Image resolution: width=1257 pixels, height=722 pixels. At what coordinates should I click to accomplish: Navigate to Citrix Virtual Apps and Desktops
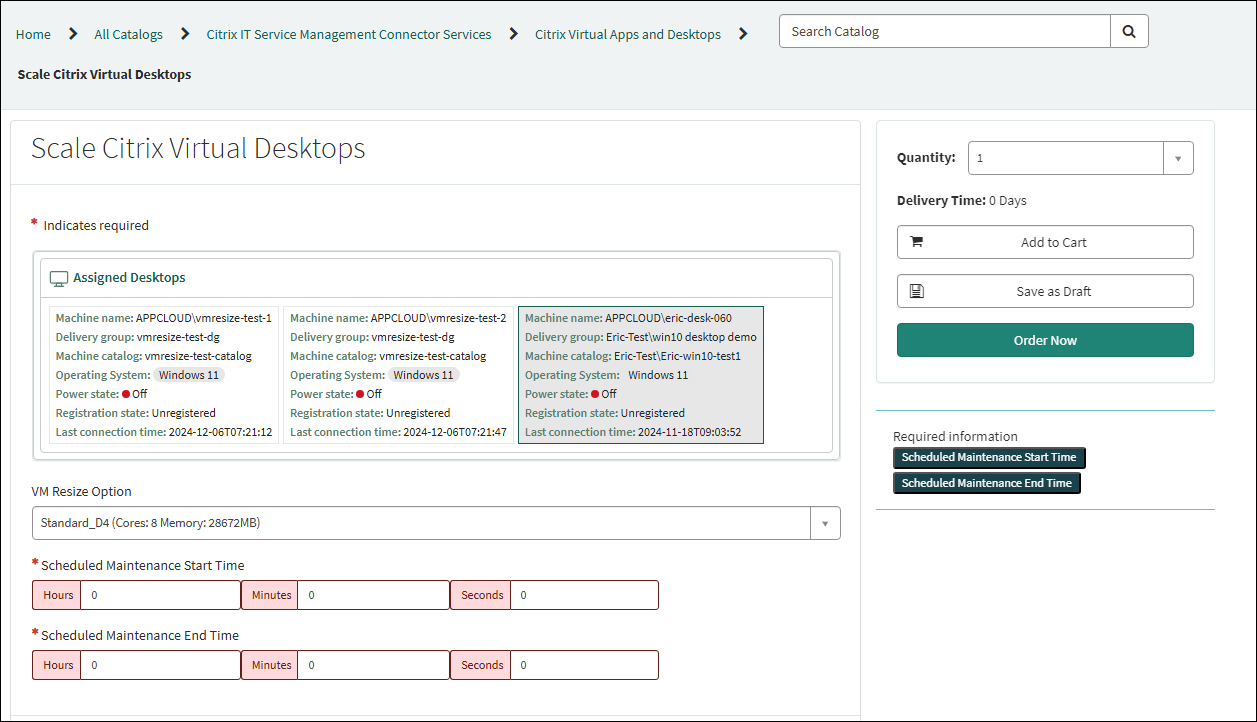627,34
